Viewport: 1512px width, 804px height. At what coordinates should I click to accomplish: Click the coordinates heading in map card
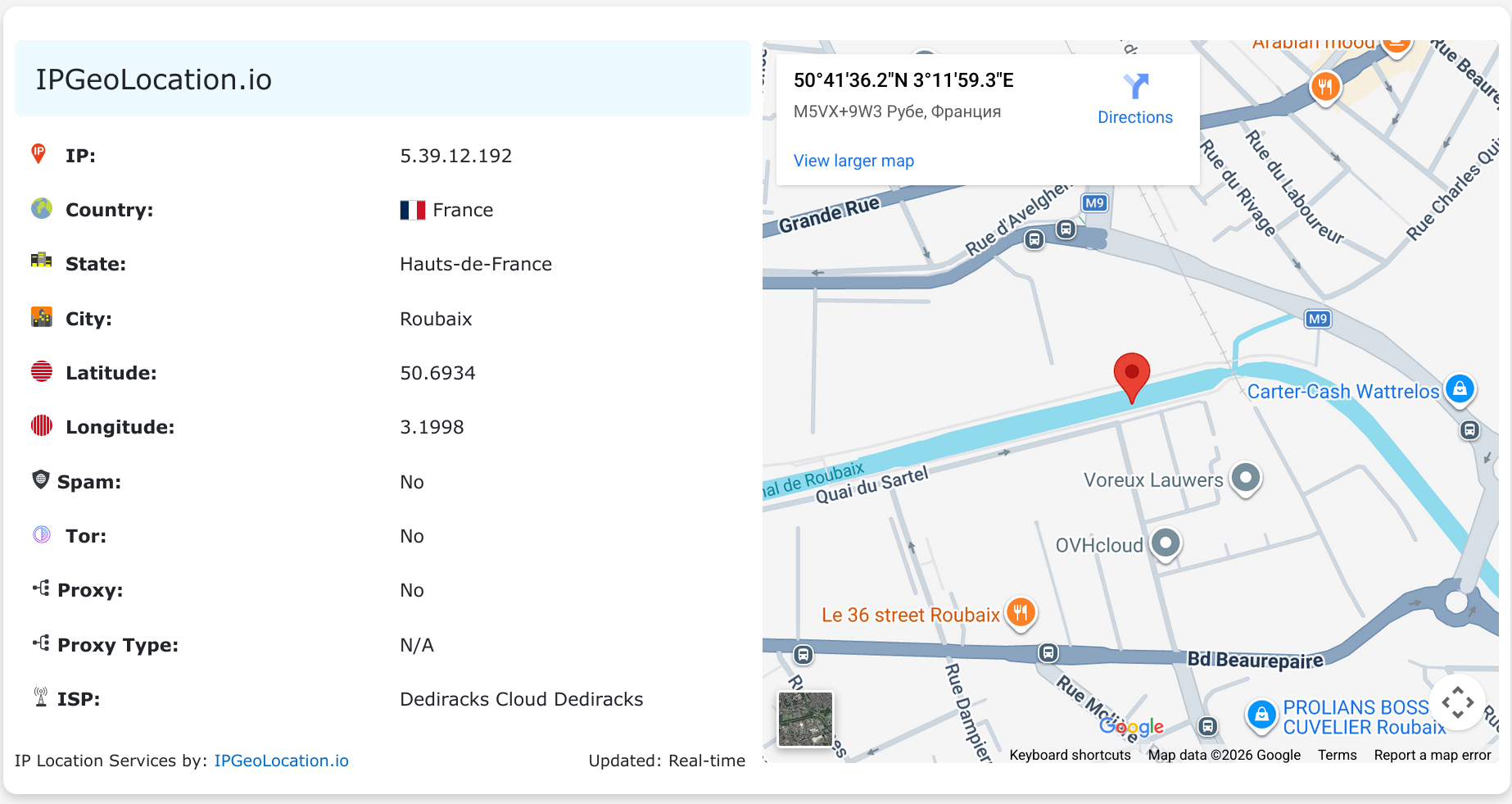pos(903,80)
